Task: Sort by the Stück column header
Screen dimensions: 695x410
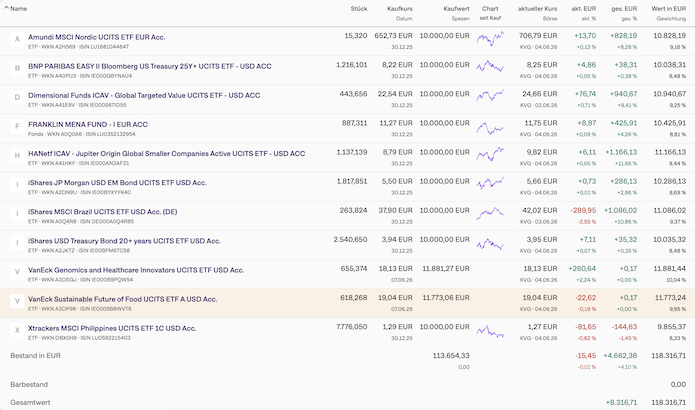Action: coord(359,8)
